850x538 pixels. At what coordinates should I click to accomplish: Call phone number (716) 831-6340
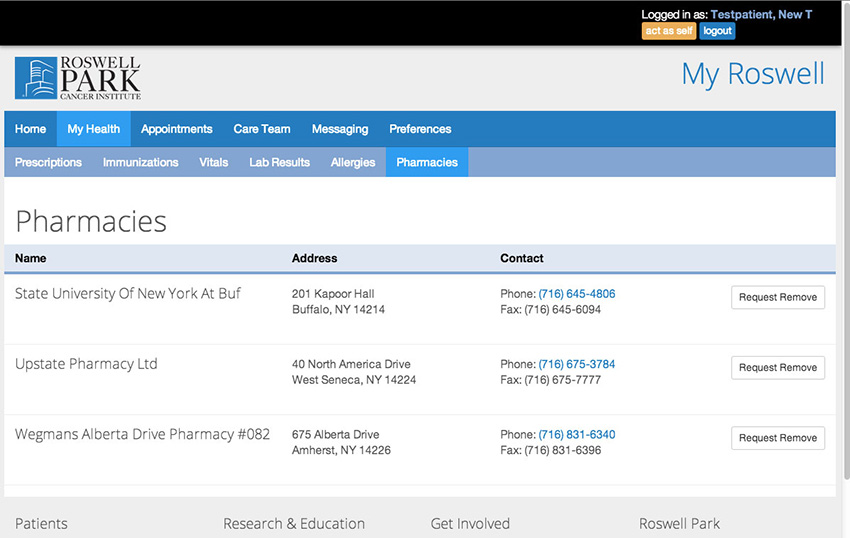(577, 435)
